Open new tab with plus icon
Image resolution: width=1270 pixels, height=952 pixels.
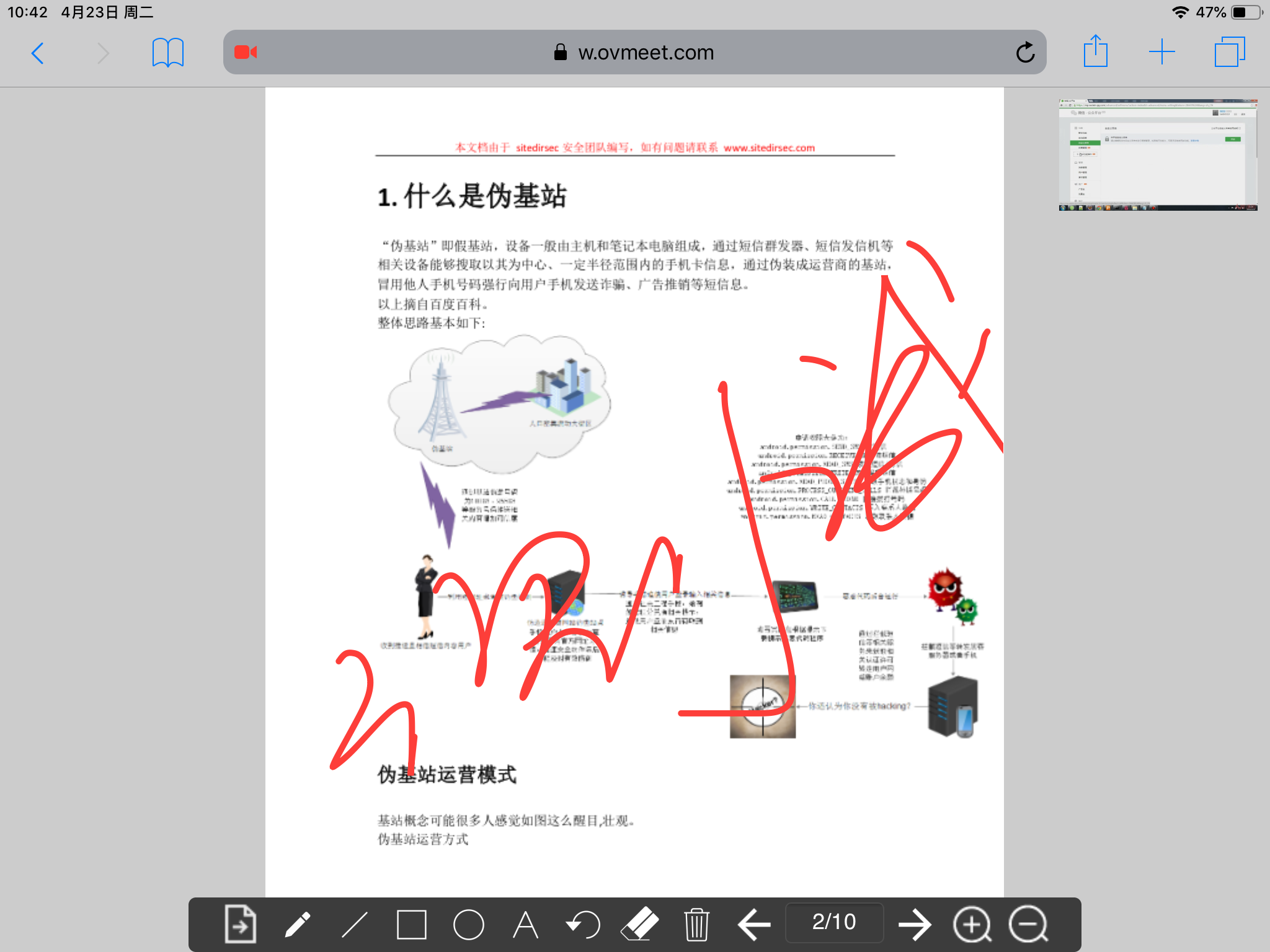tap(1160, 53)
